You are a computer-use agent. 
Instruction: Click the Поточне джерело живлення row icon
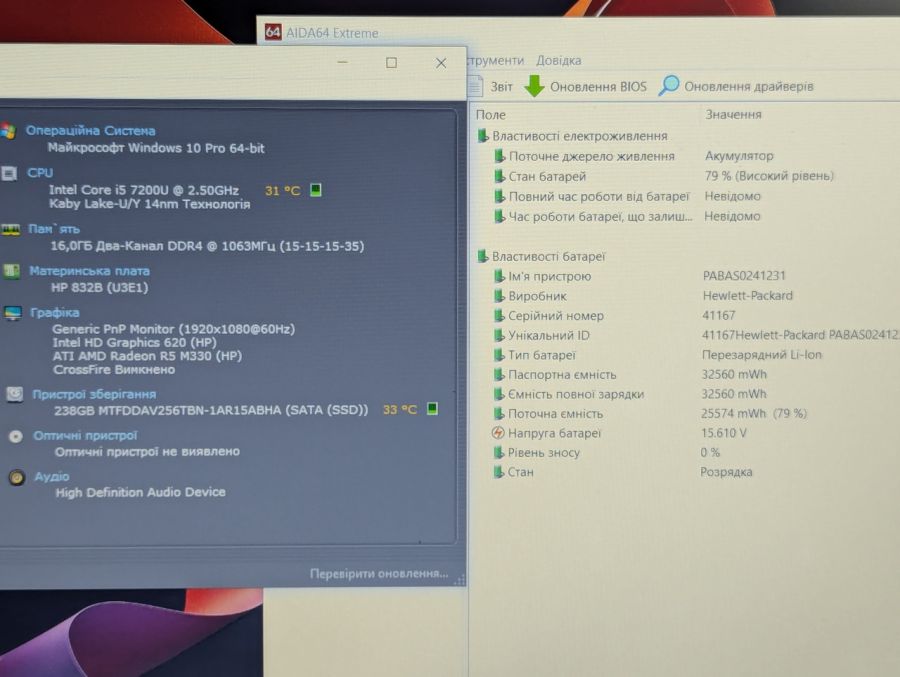coord(500,156)
